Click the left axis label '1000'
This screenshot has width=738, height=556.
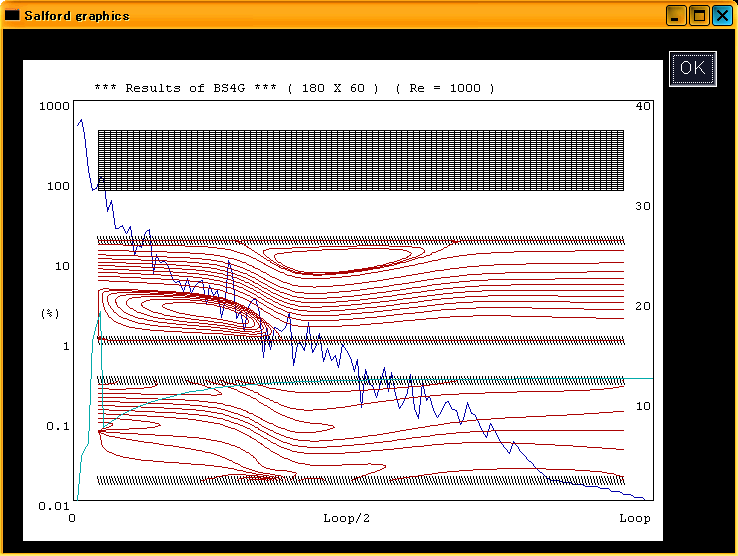pyautogui.click(x=54, y=106)
